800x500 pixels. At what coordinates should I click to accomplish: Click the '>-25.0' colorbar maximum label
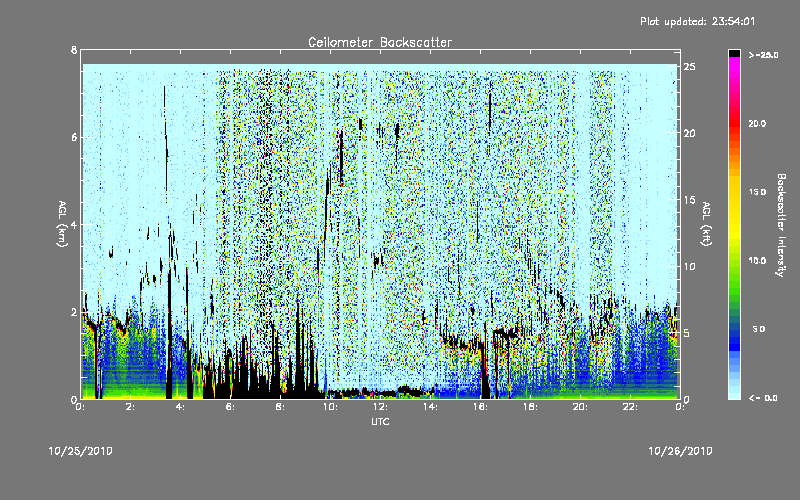click(x=764, y=55)
